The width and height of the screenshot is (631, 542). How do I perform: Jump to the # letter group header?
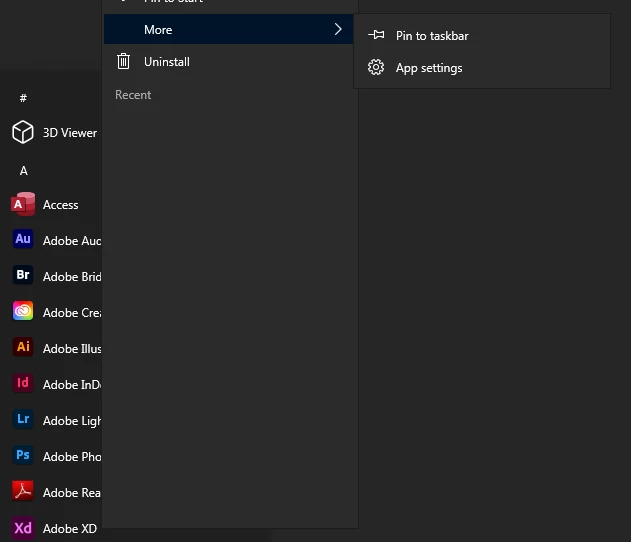pos(23,98)
